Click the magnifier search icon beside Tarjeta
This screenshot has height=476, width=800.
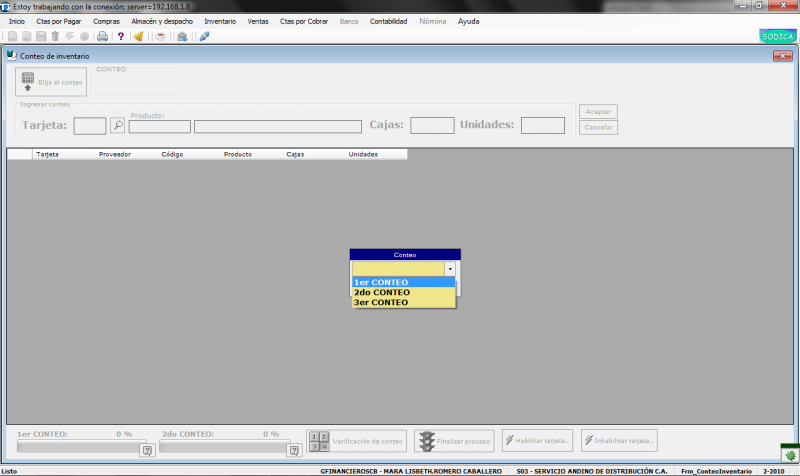click(118, 124)
